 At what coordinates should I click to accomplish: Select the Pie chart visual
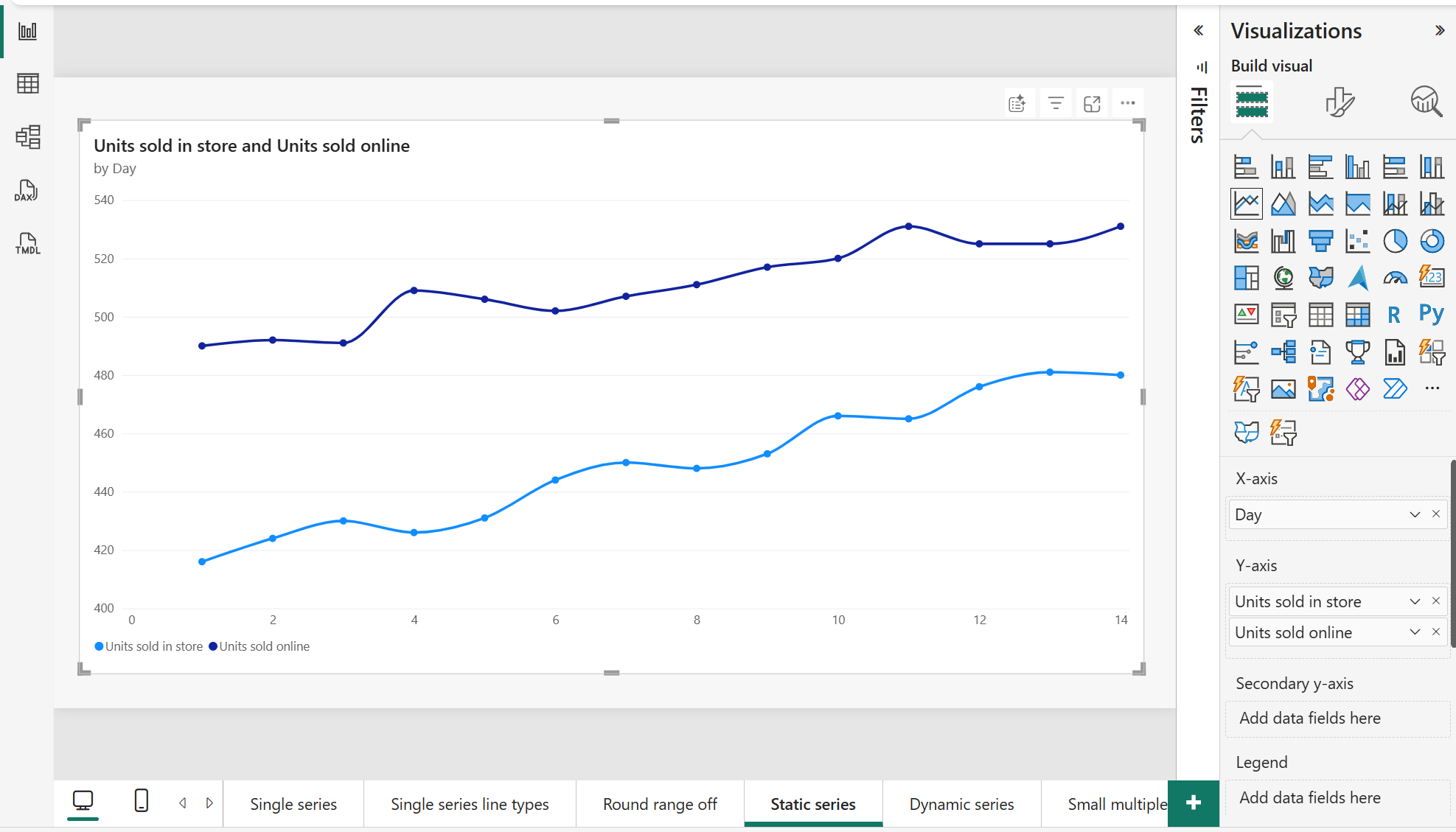[x=1396, y=241]
